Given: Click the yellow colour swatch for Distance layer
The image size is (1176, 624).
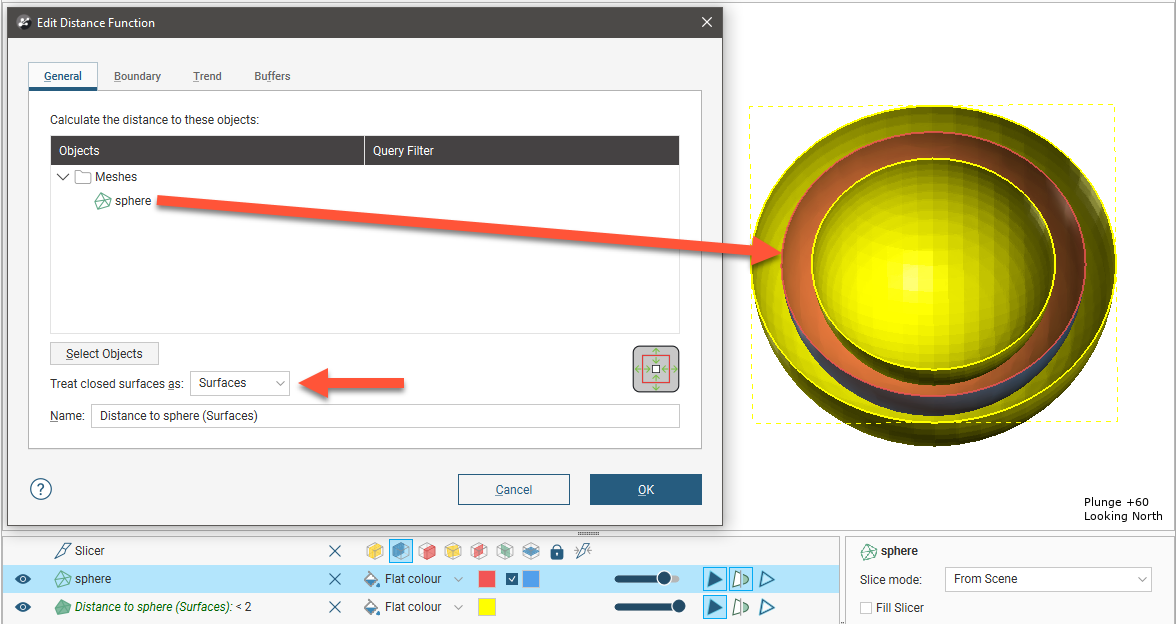Looking at the screenshot, I should coord(487,607).
